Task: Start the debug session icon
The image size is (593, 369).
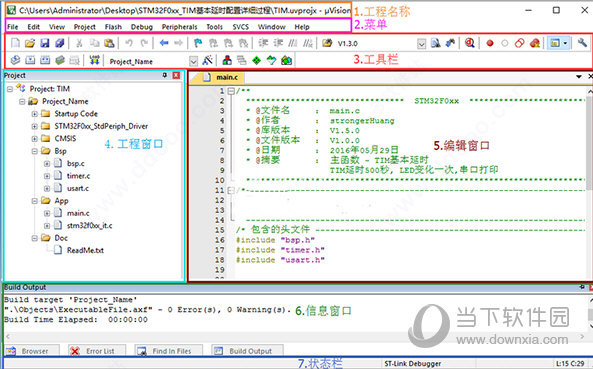Action: [470, 43]
